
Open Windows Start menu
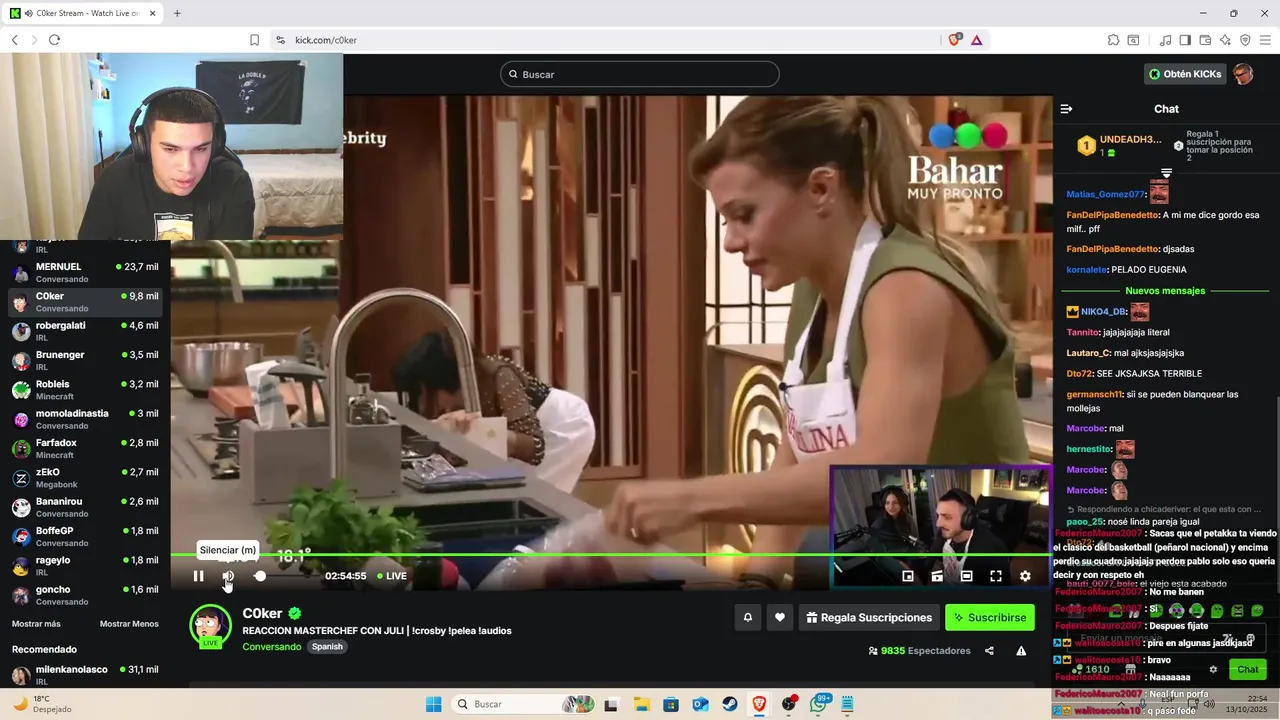[x=433, y=704]
